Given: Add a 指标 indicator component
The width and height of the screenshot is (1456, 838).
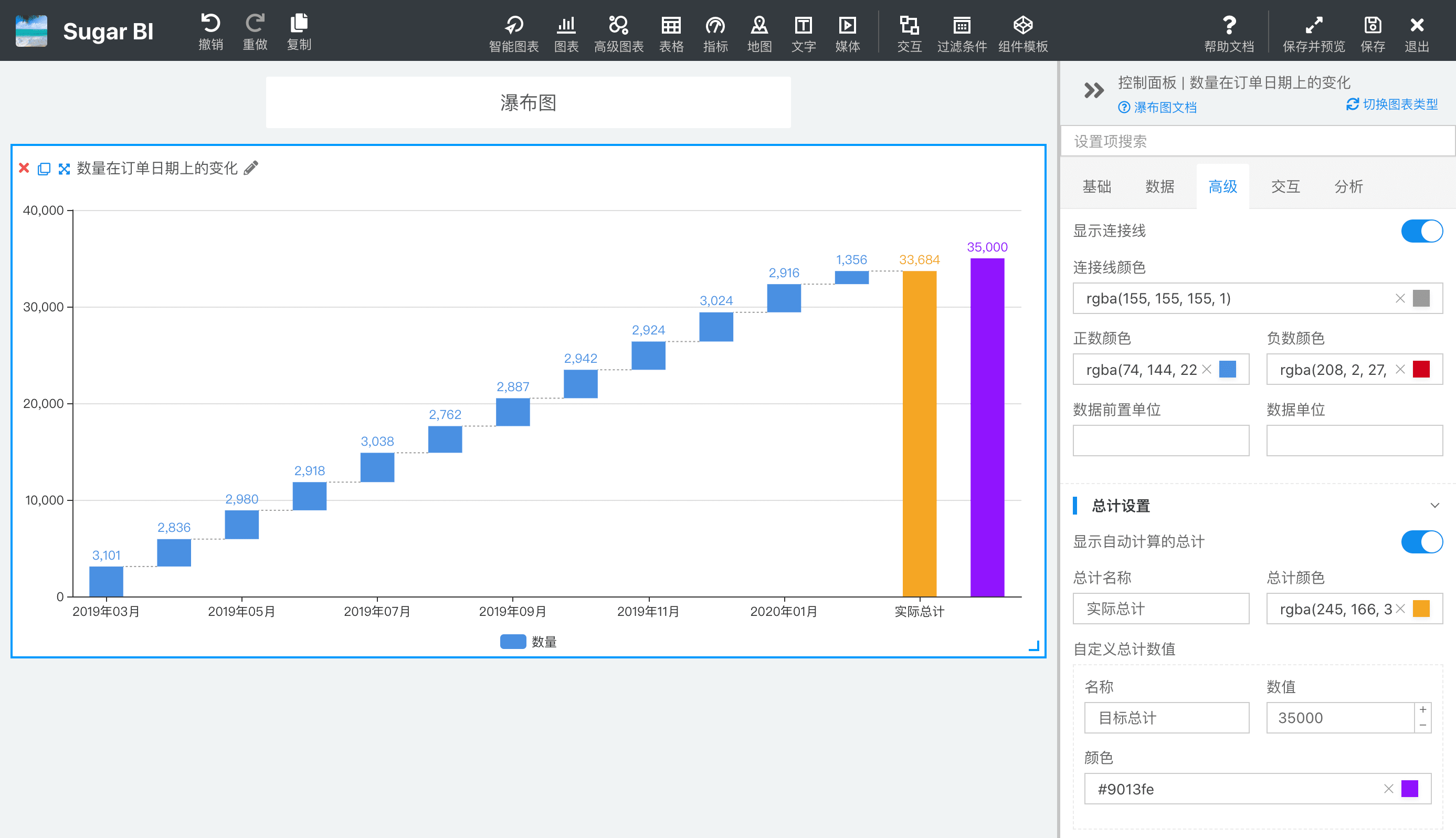Looking at the screenshot, I should click(x=715, y=34).
